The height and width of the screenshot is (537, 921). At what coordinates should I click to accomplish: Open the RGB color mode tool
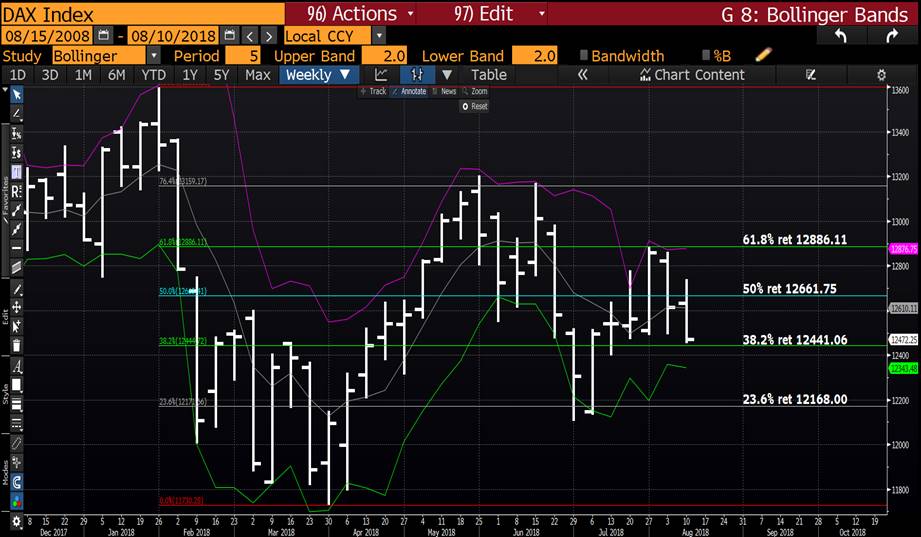(x=16, y=502)
